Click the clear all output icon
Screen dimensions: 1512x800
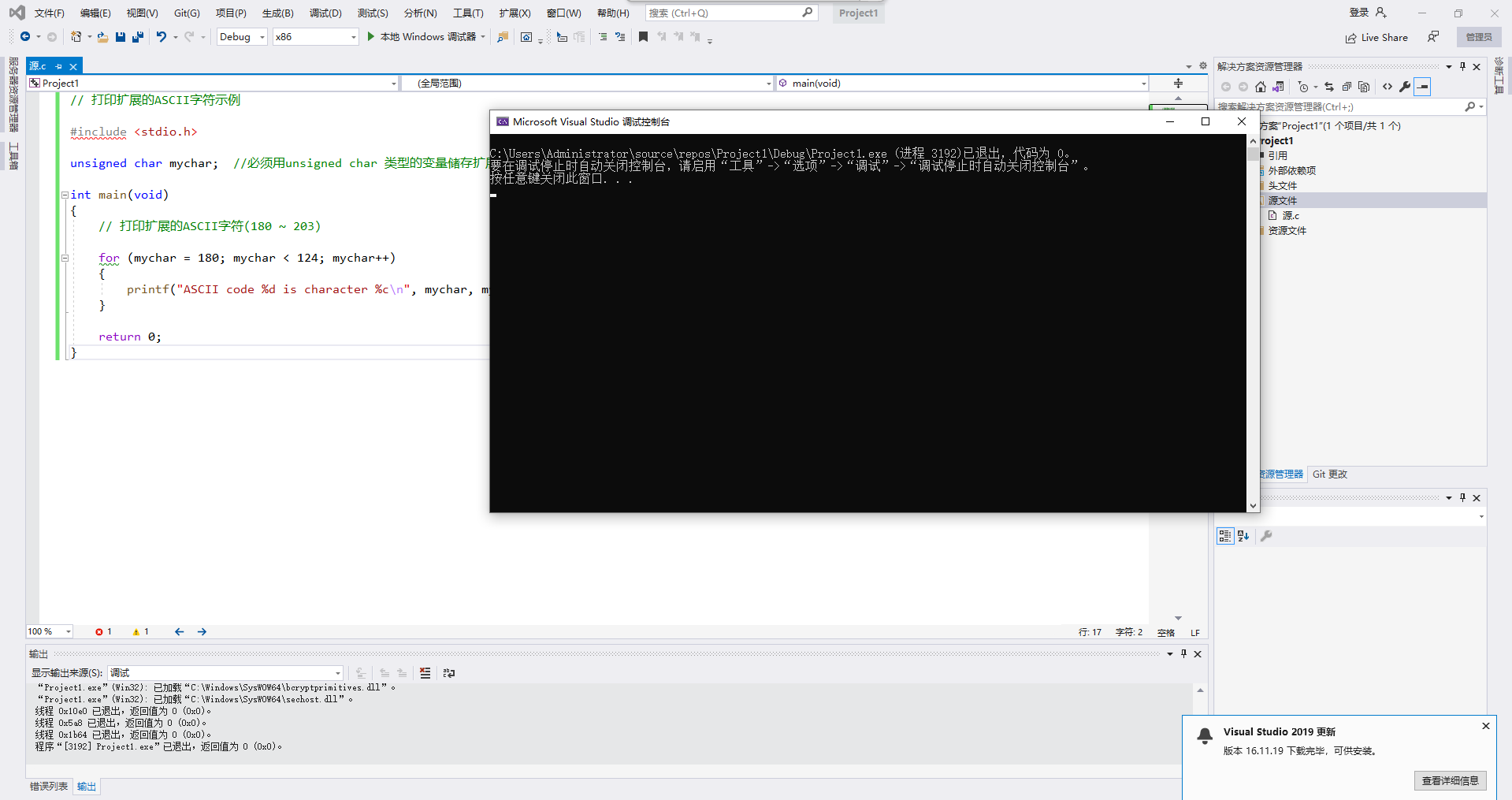point(425,672)
